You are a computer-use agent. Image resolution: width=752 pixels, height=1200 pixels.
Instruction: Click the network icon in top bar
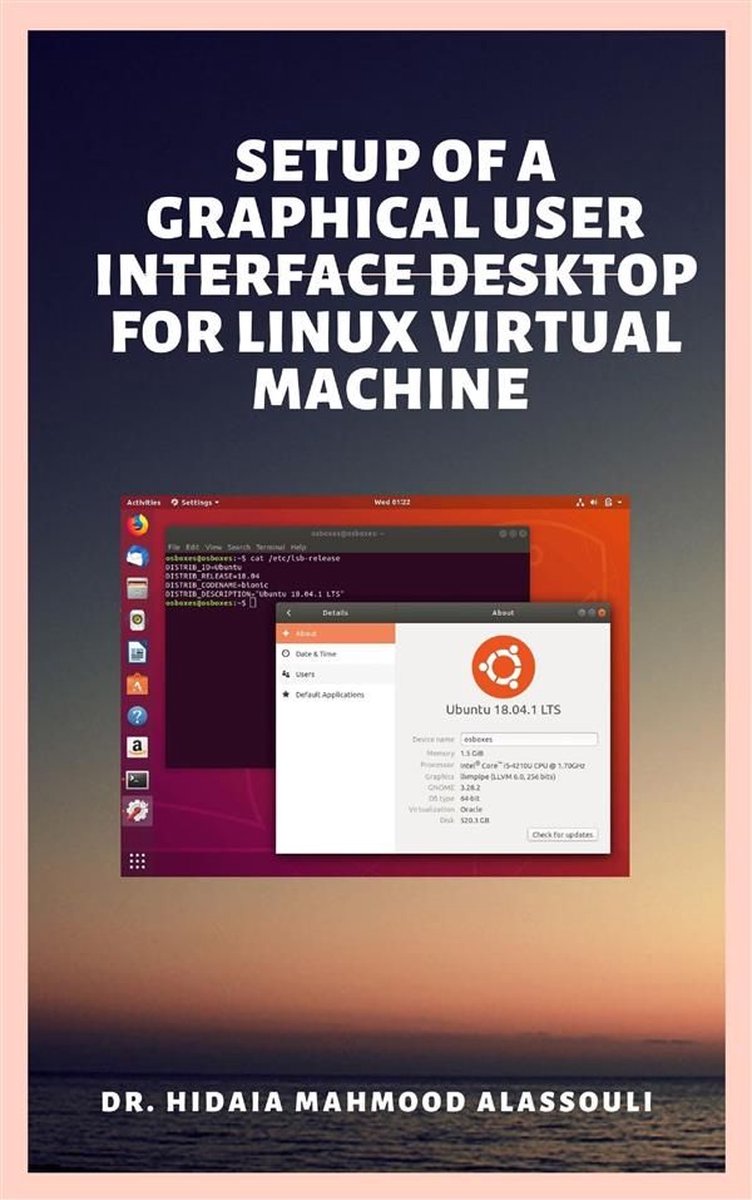point(581,502)
